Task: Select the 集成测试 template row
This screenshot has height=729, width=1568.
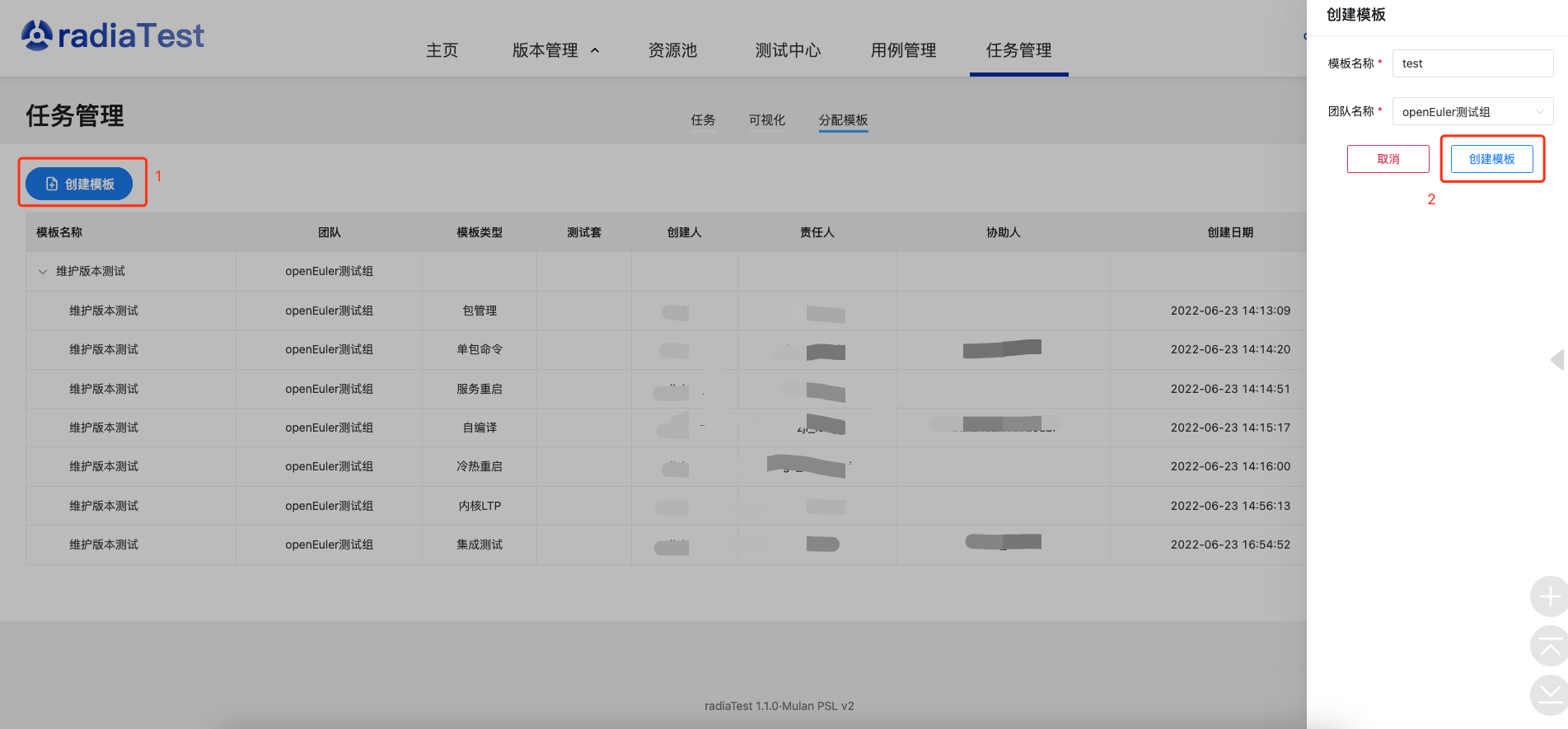Action: [480, 544]
